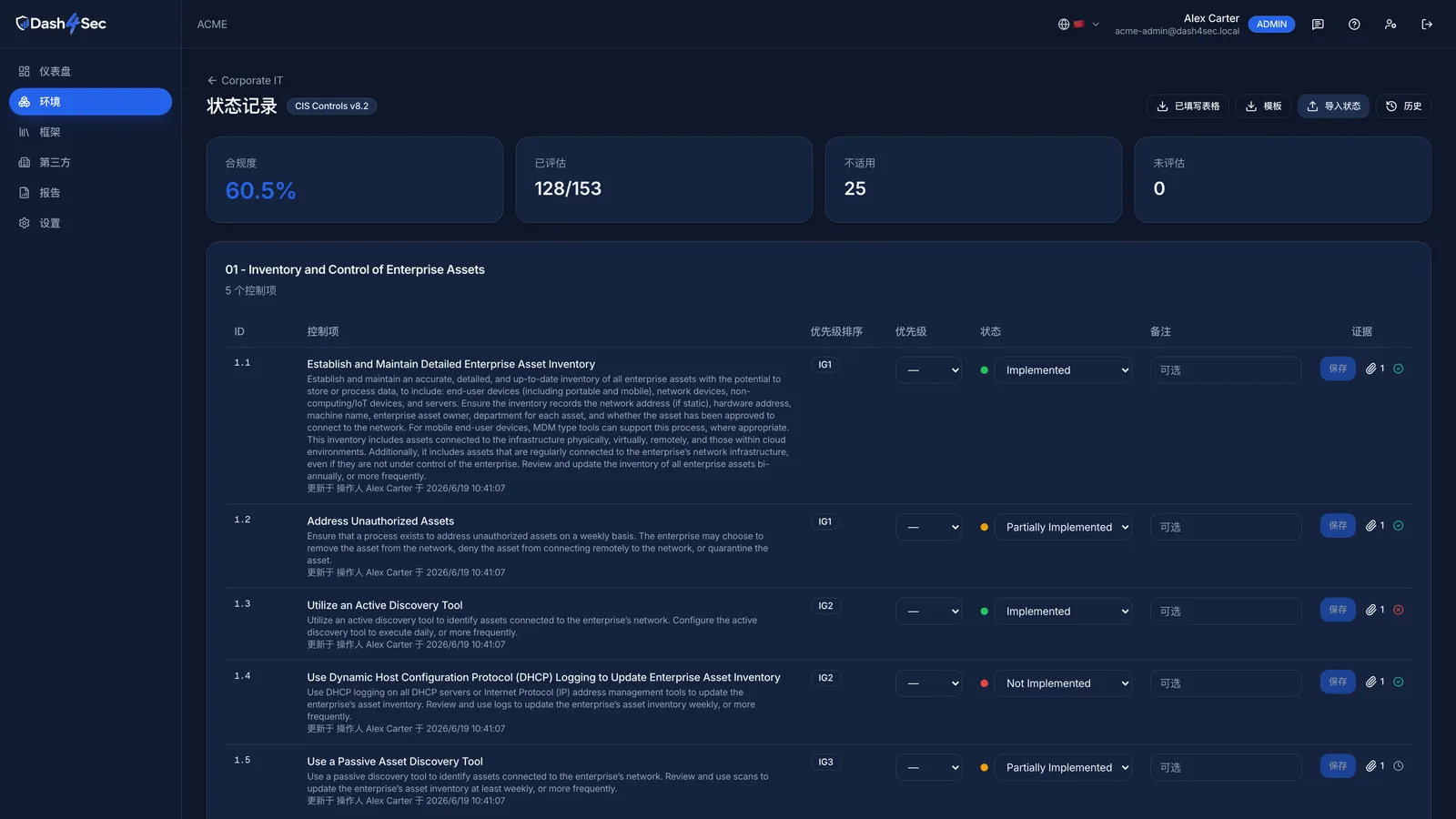1456x819 pixels.
Task: Open priority dropdown for control 1.5
Action: click(x=928, y=767)
